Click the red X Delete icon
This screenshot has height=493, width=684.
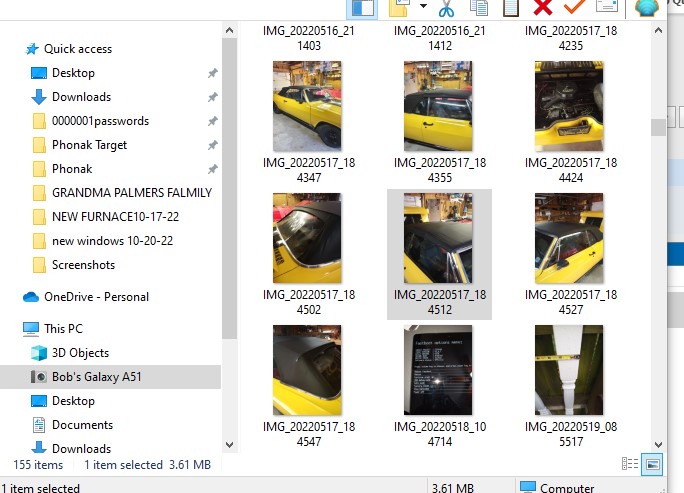(x=543, y=8)
